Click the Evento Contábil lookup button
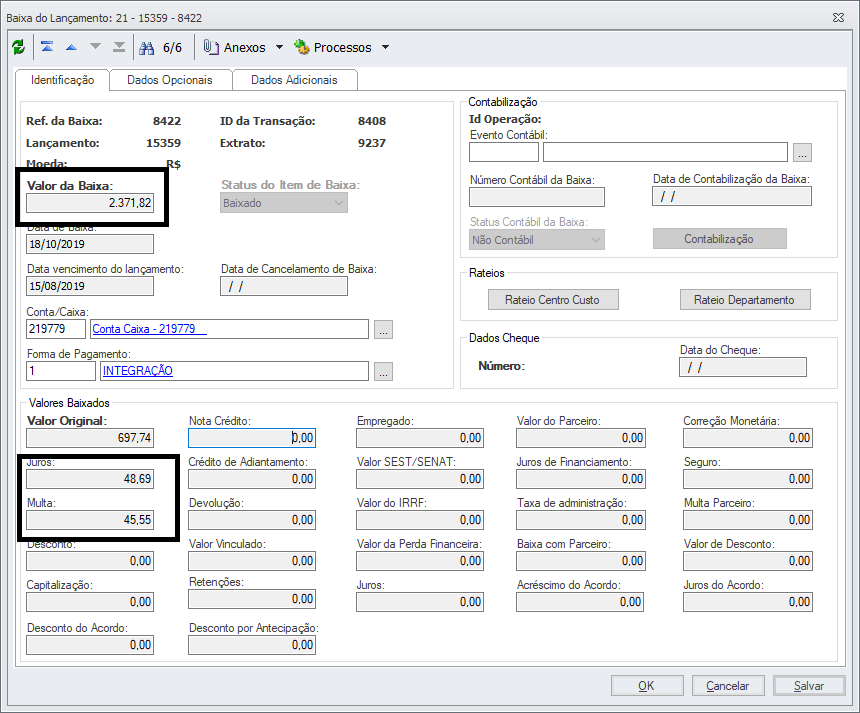 (x=802, y=153)
